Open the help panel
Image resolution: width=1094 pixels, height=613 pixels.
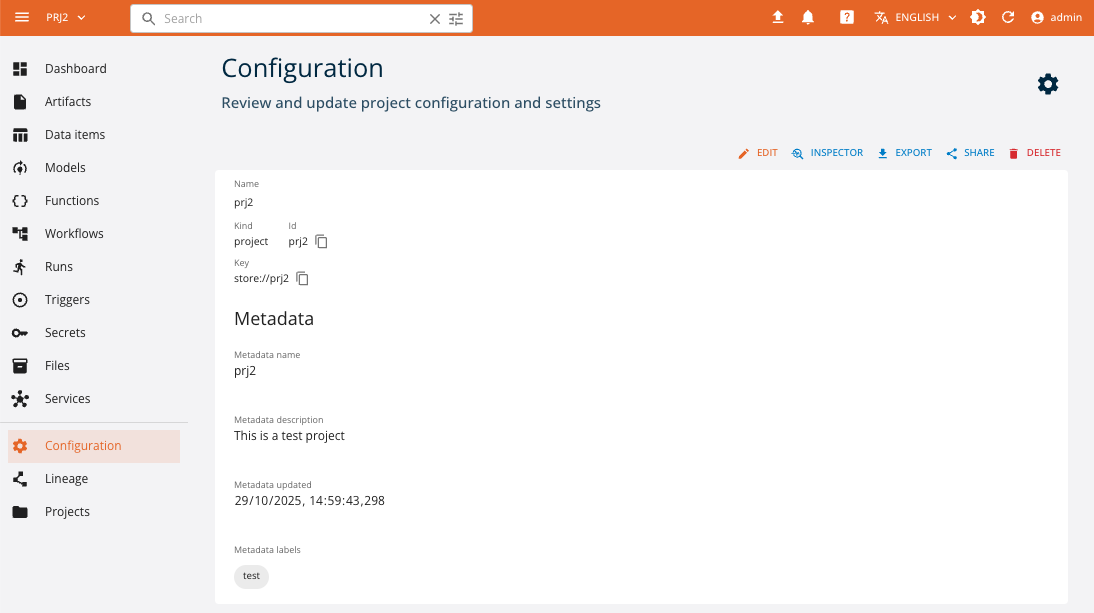846,17
